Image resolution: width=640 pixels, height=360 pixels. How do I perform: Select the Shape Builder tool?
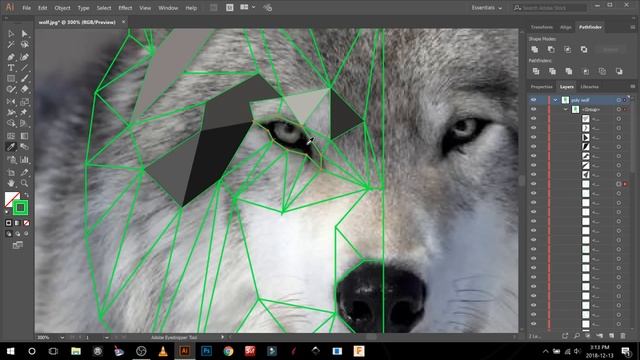coord(11,123)
